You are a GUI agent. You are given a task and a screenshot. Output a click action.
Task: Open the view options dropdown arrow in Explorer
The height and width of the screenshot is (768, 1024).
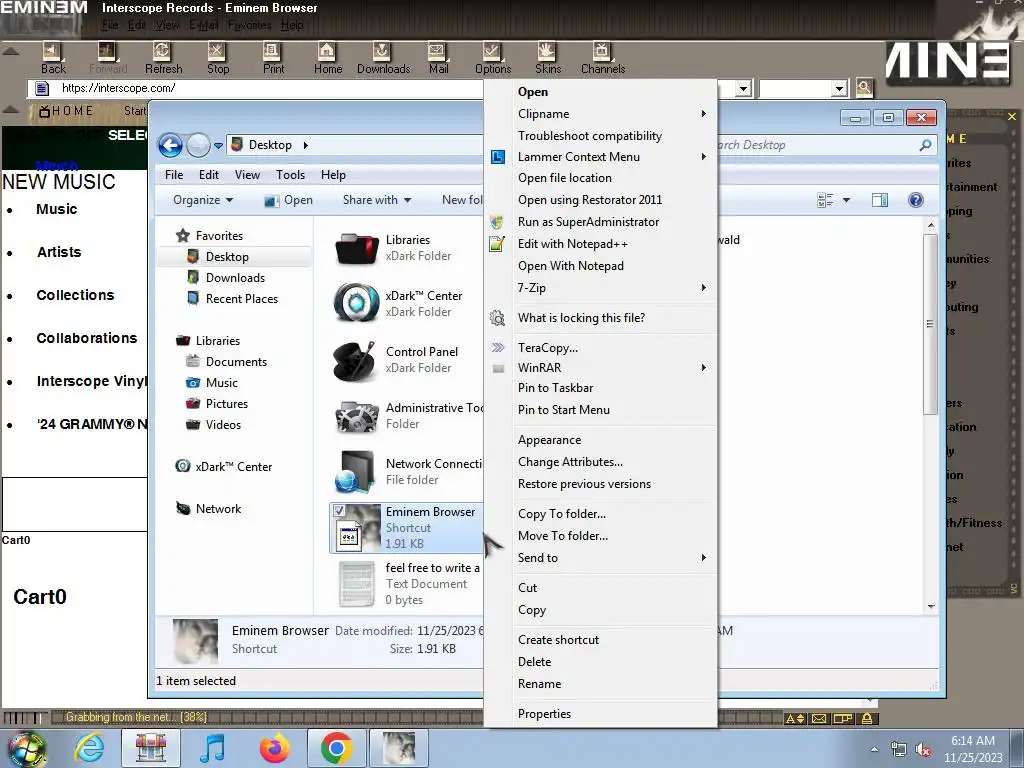846,200
